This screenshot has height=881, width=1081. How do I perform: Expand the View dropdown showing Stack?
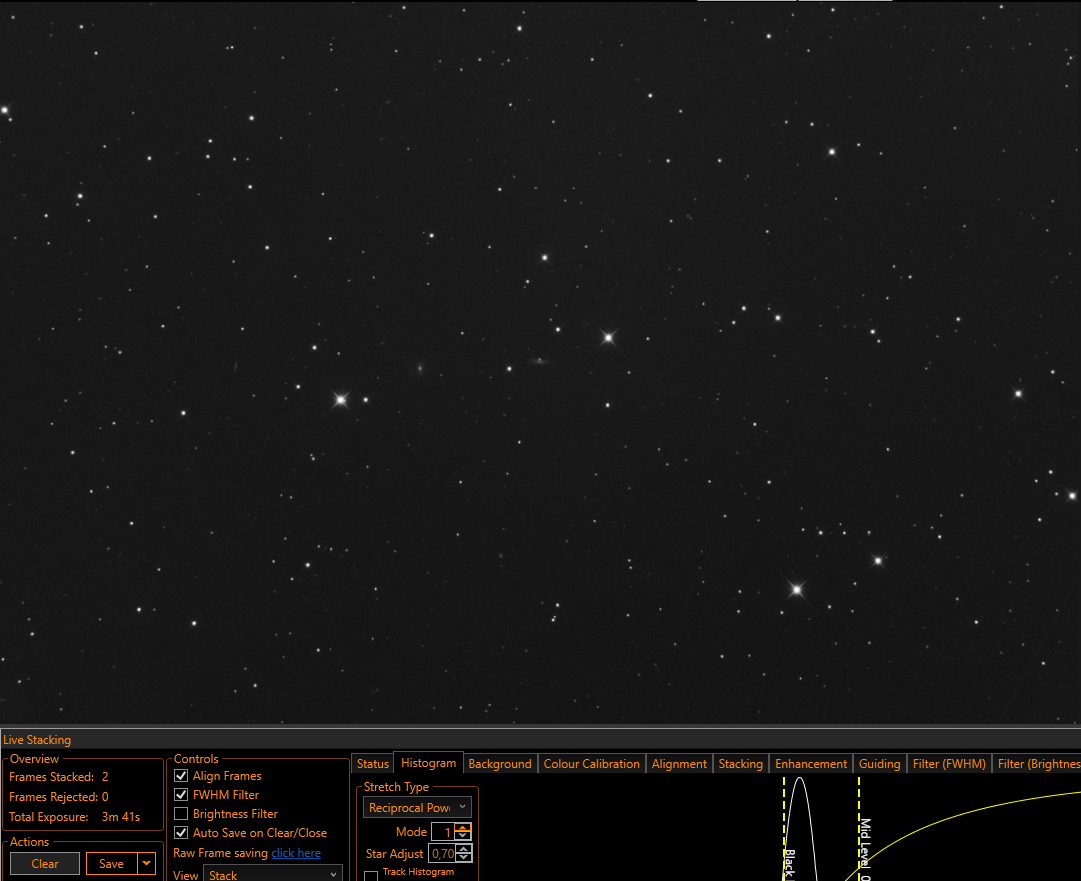[272, 874]
